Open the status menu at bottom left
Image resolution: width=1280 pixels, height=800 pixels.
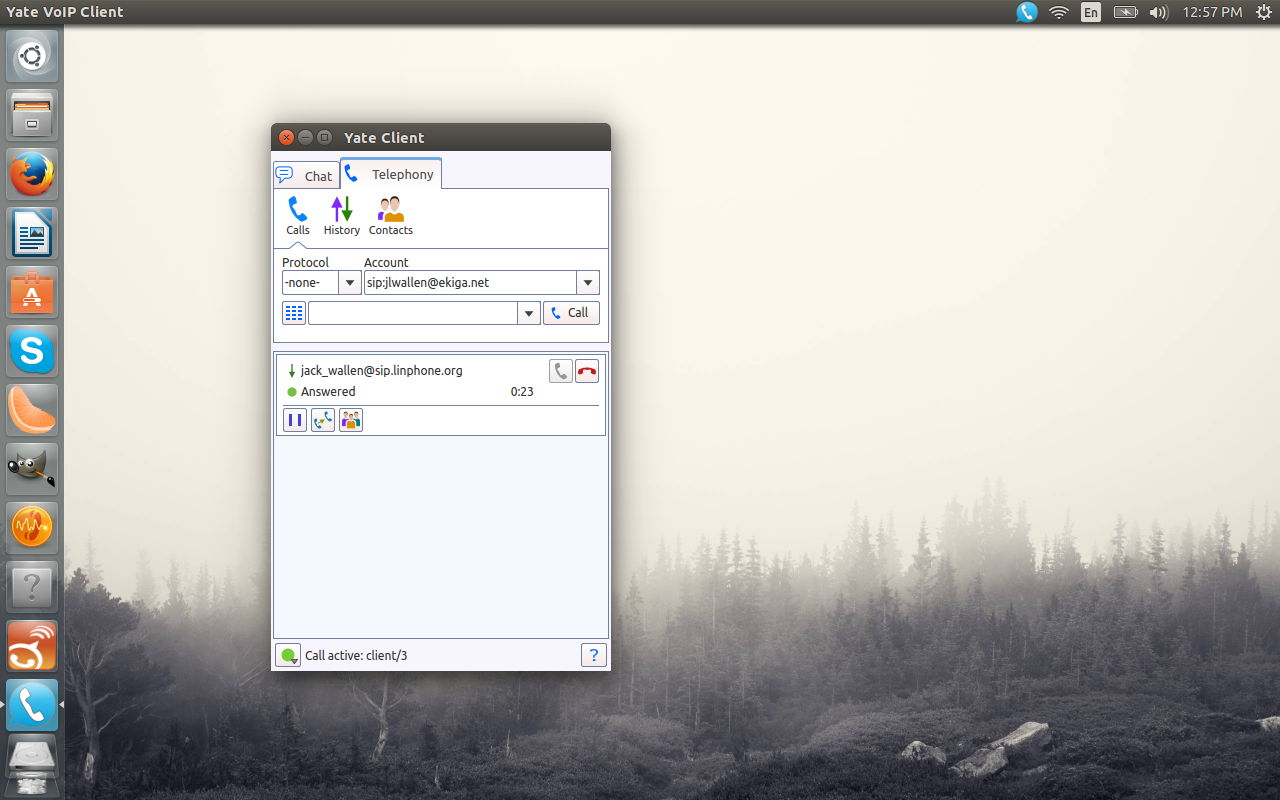tap(288, 655)
